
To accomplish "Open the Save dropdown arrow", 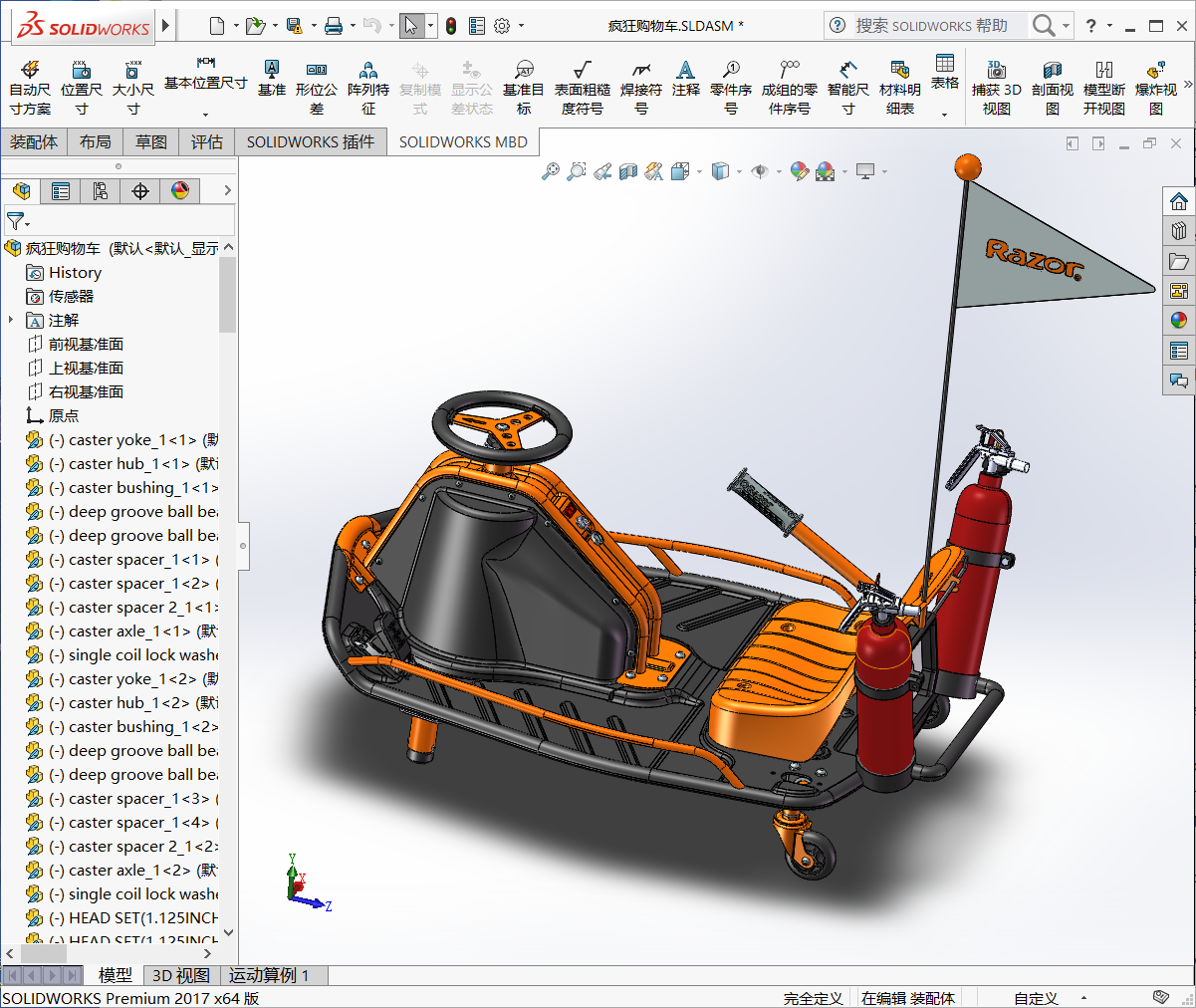I will click(314, 26).
